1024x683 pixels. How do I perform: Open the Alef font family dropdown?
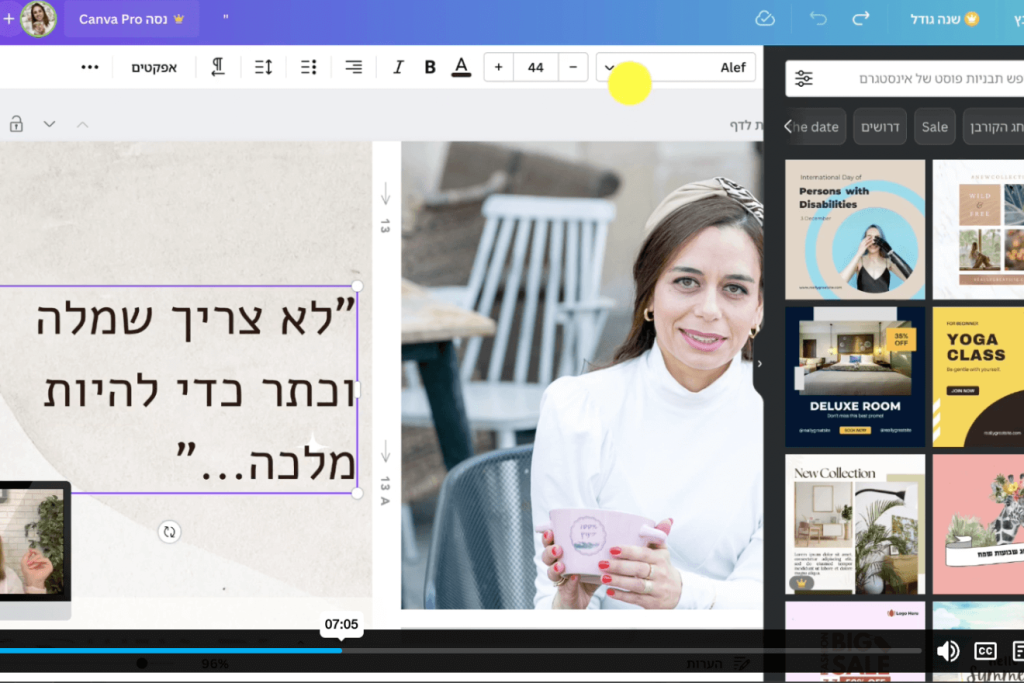click(676, 67)
